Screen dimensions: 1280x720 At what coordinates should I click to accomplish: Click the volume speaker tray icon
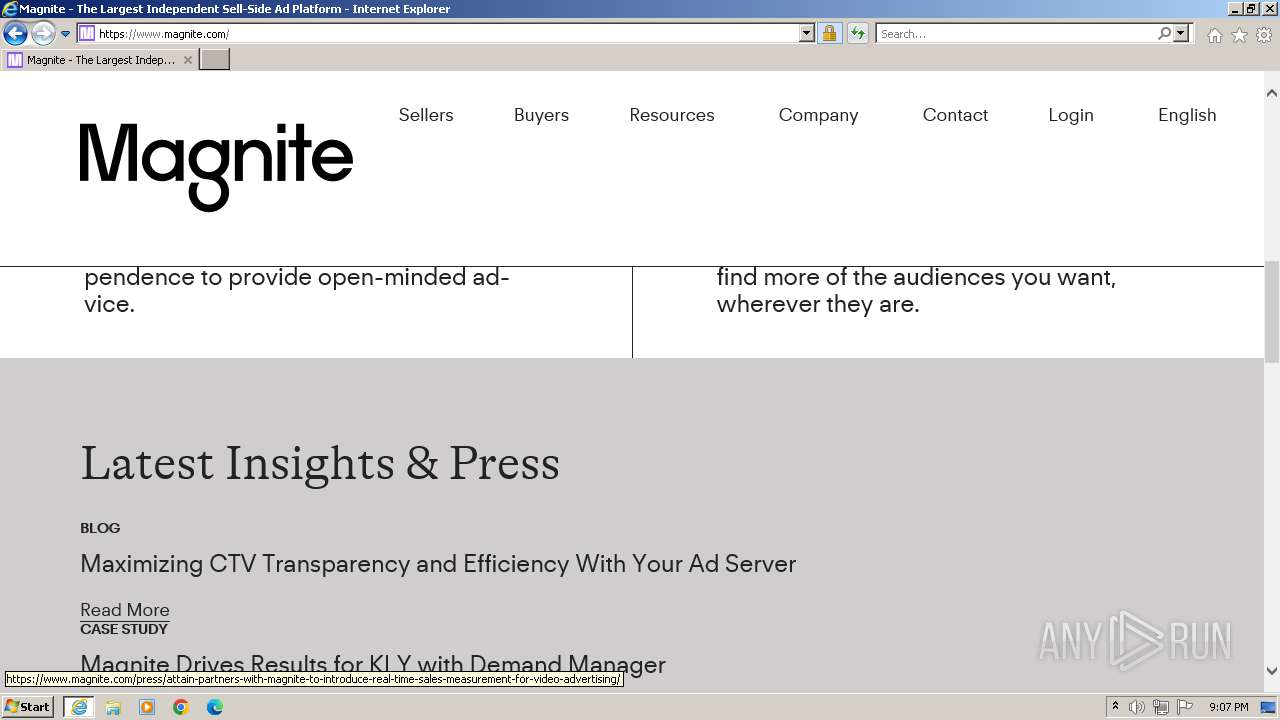coord(1137,707)
